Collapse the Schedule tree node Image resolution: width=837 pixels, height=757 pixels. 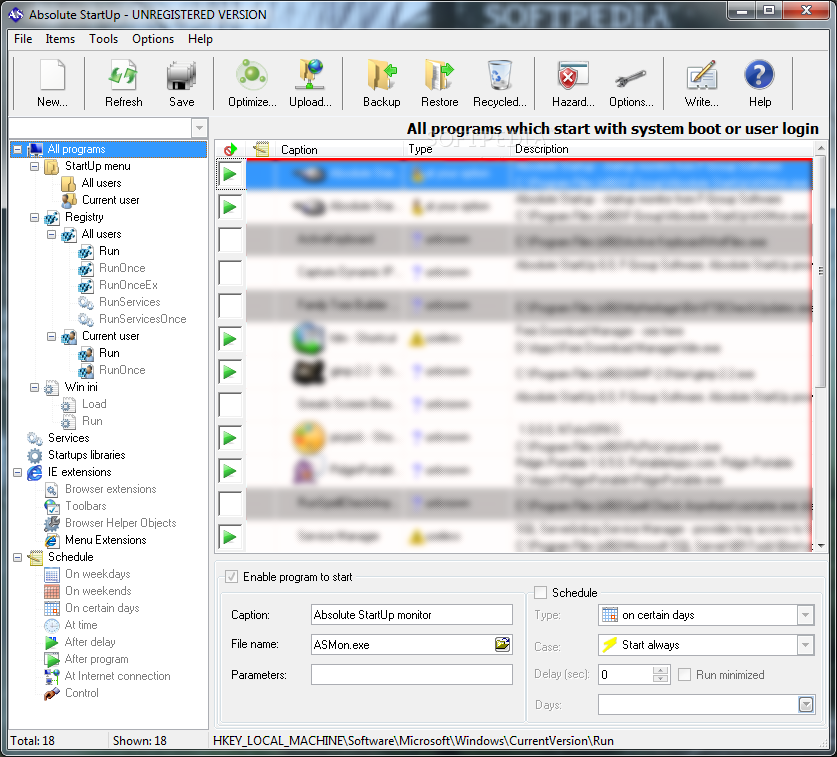pyautogui.click(x=18, y=557)
